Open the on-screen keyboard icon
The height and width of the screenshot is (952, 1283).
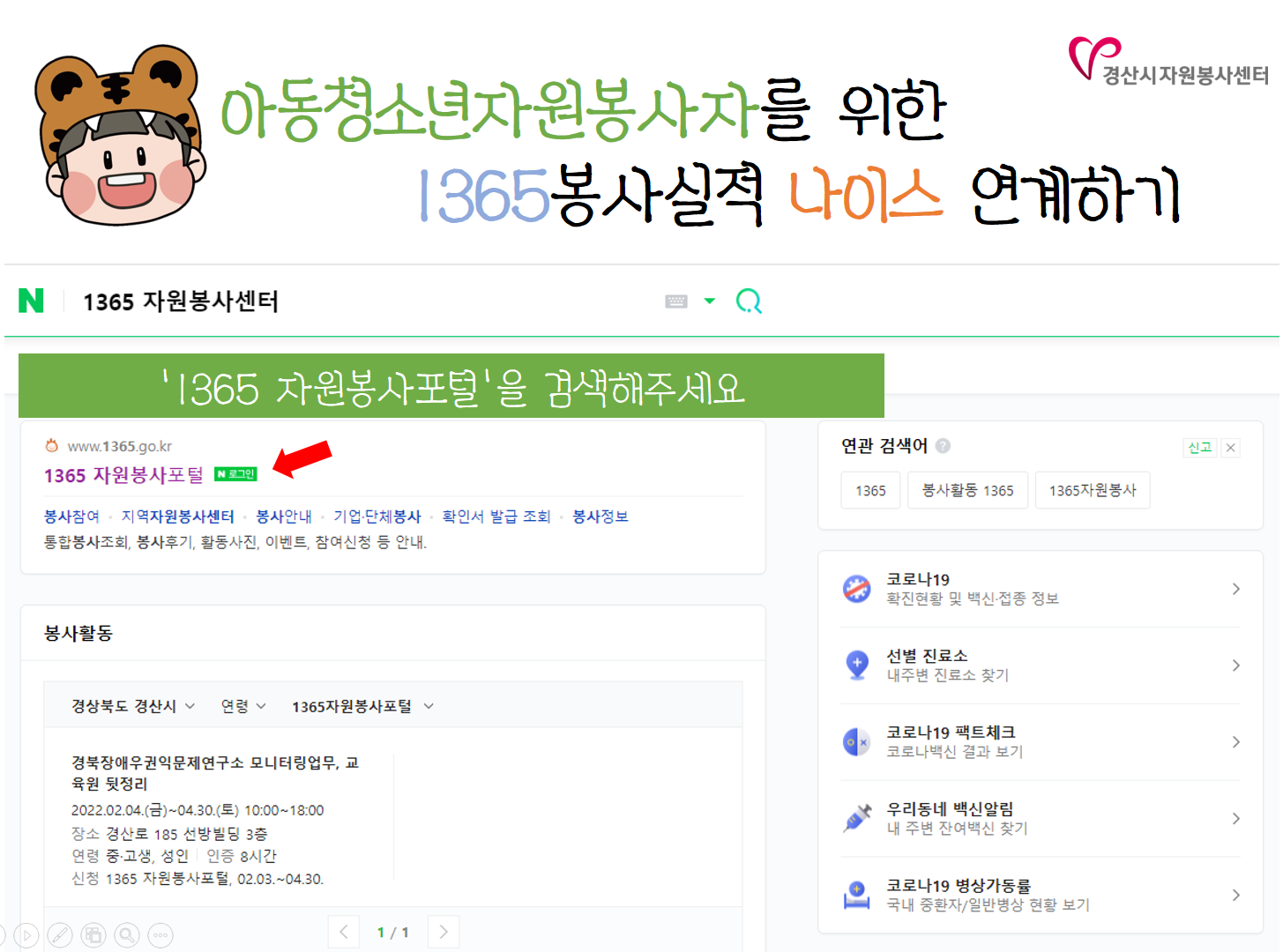(x=676, y=301)
